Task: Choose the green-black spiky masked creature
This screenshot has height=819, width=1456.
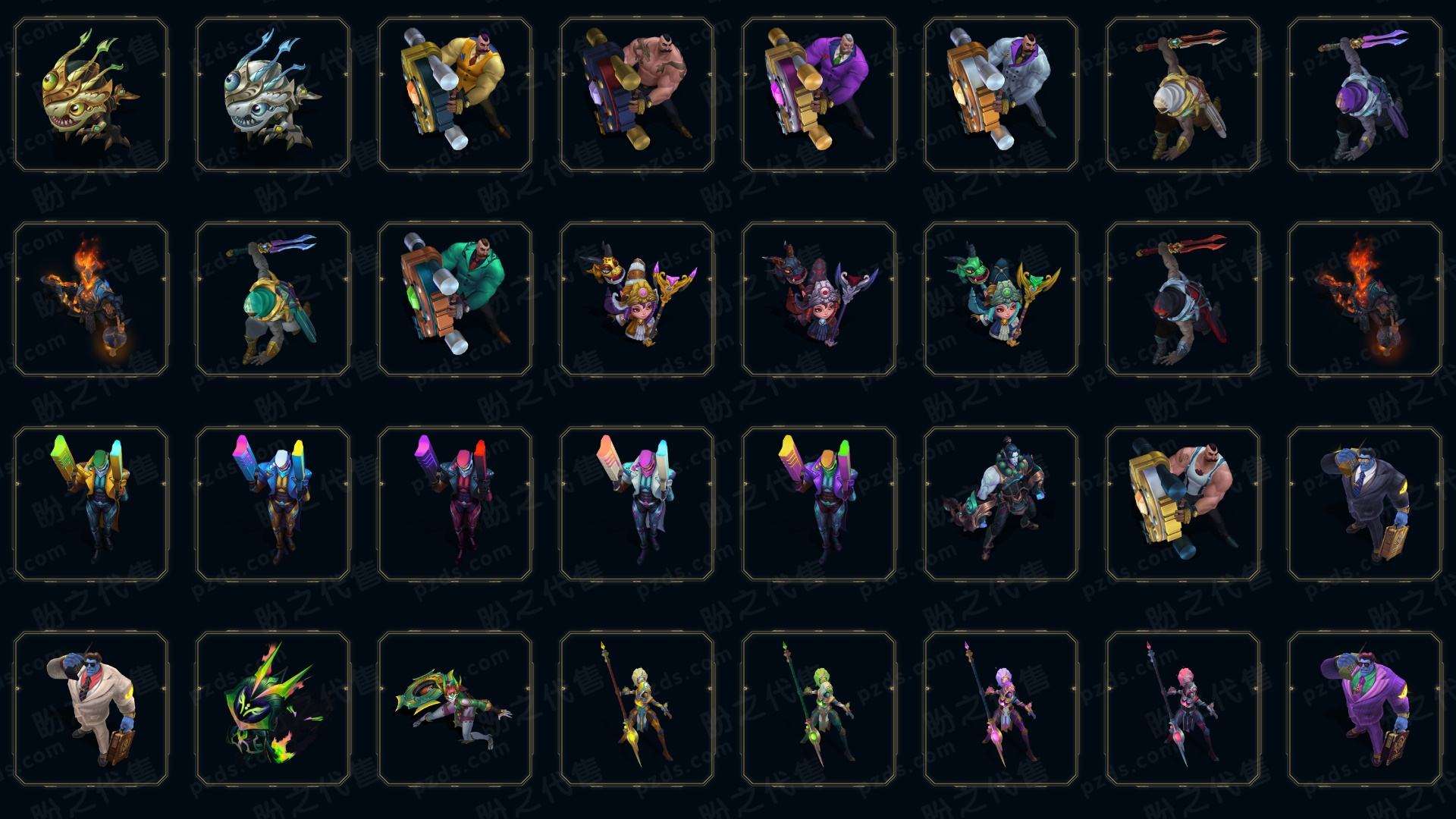Action: (x=273, y=708)
